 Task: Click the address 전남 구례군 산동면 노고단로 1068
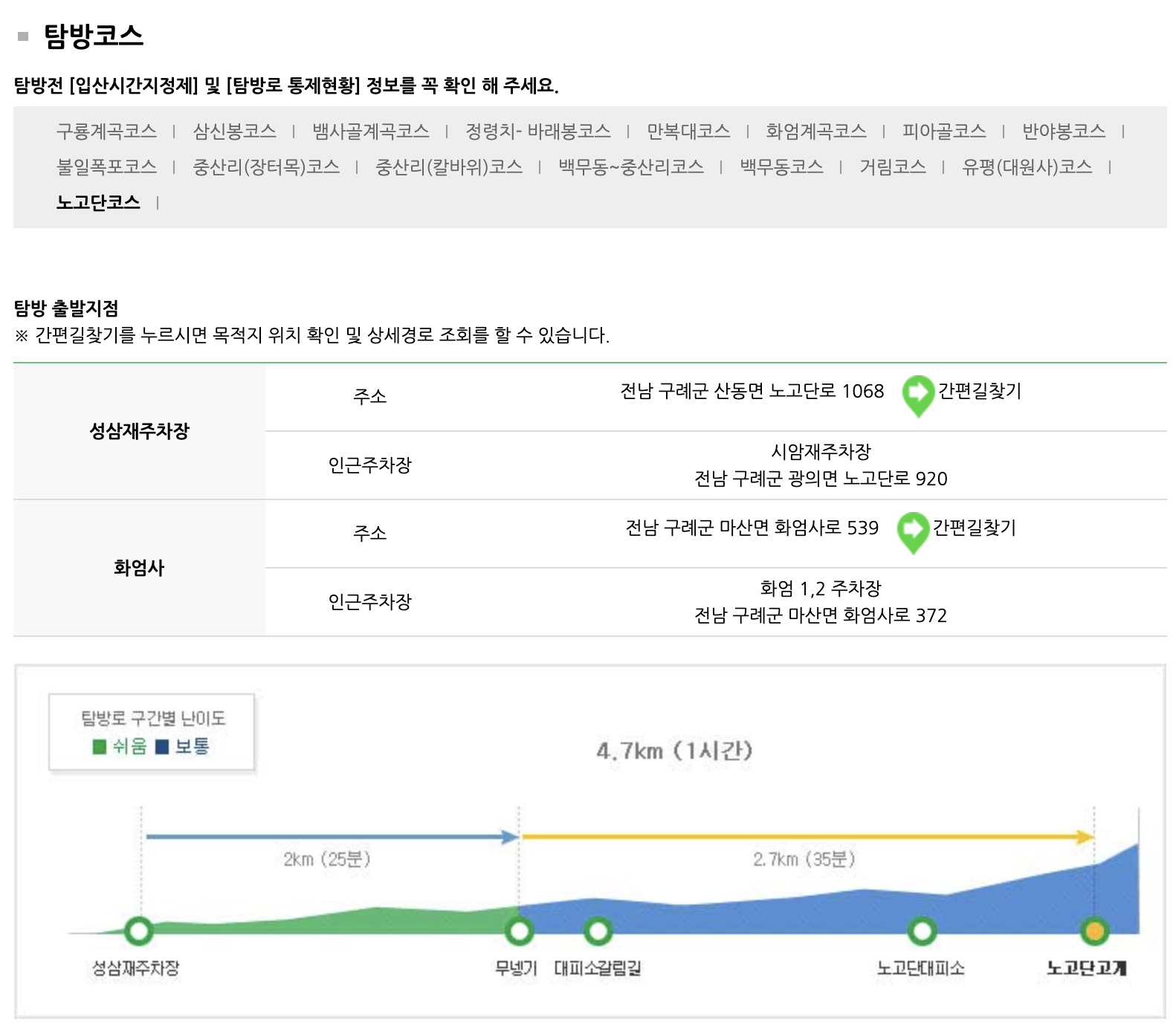coord(752,391)
